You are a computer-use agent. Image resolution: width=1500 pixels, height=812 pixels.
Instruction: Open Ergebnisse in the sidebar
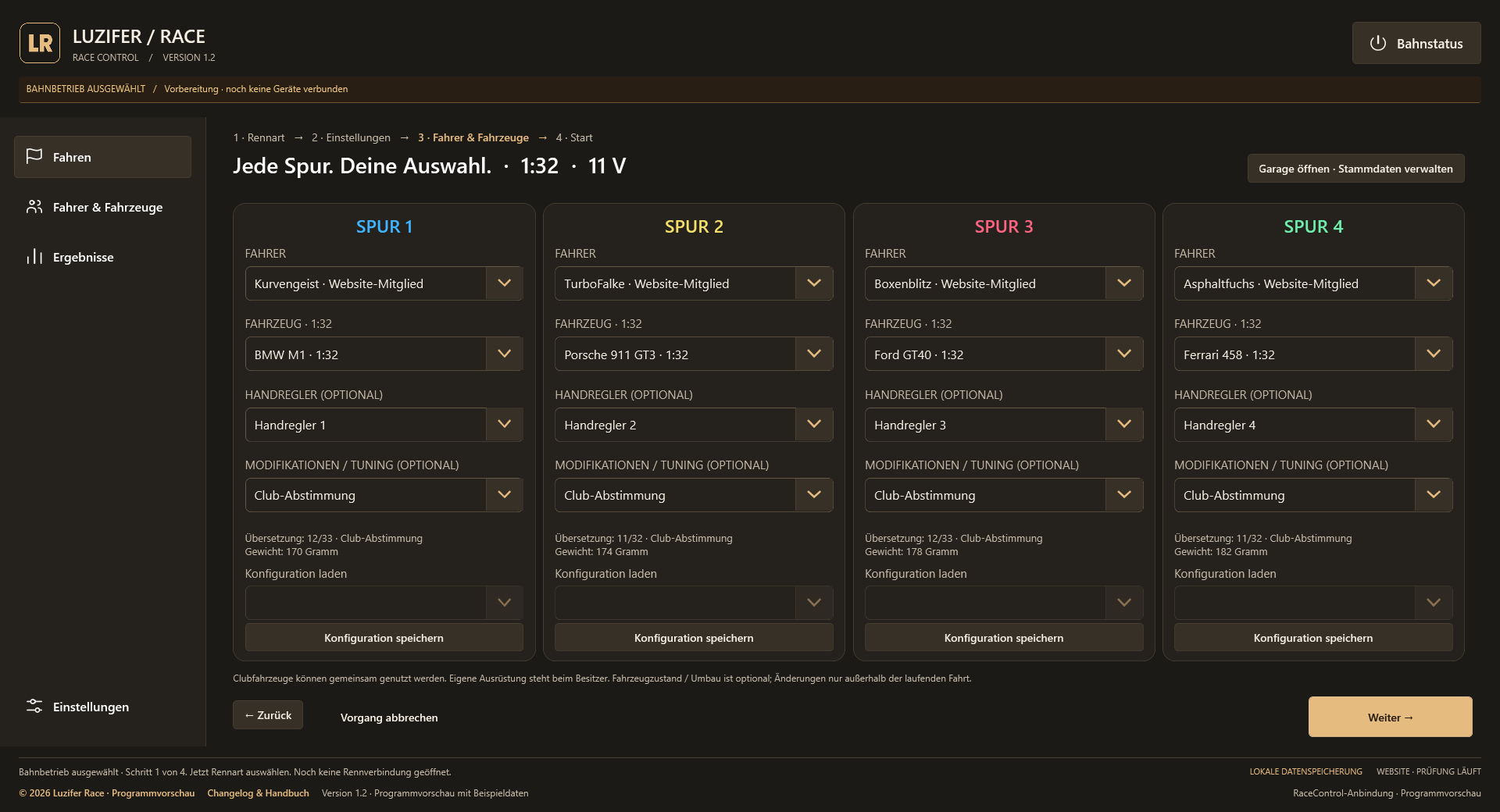(x=102, y=257)
